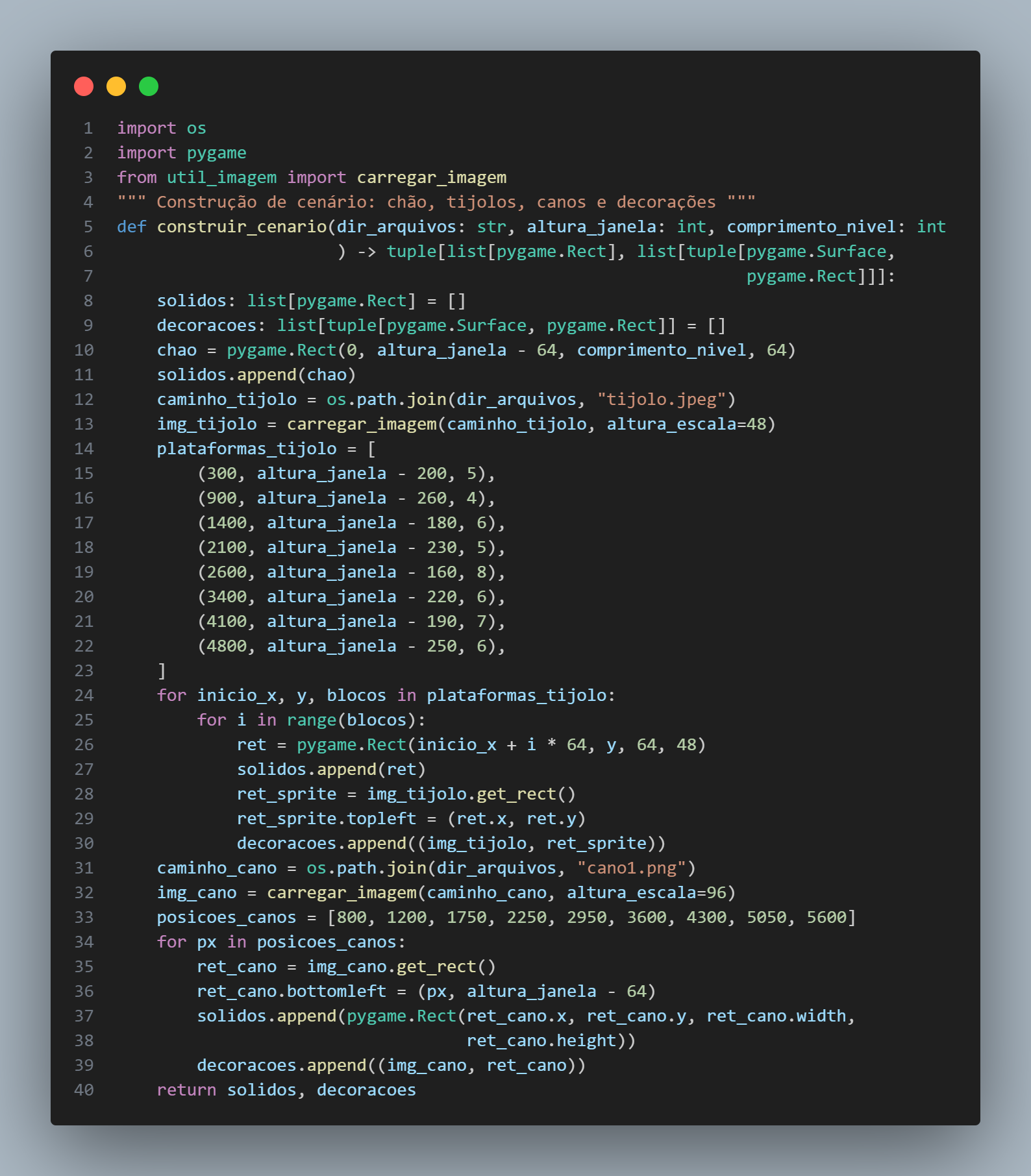Viewport: 1031px width, 1176px height.
Task: Click the util_imagem module name
Action: point(221,177)
